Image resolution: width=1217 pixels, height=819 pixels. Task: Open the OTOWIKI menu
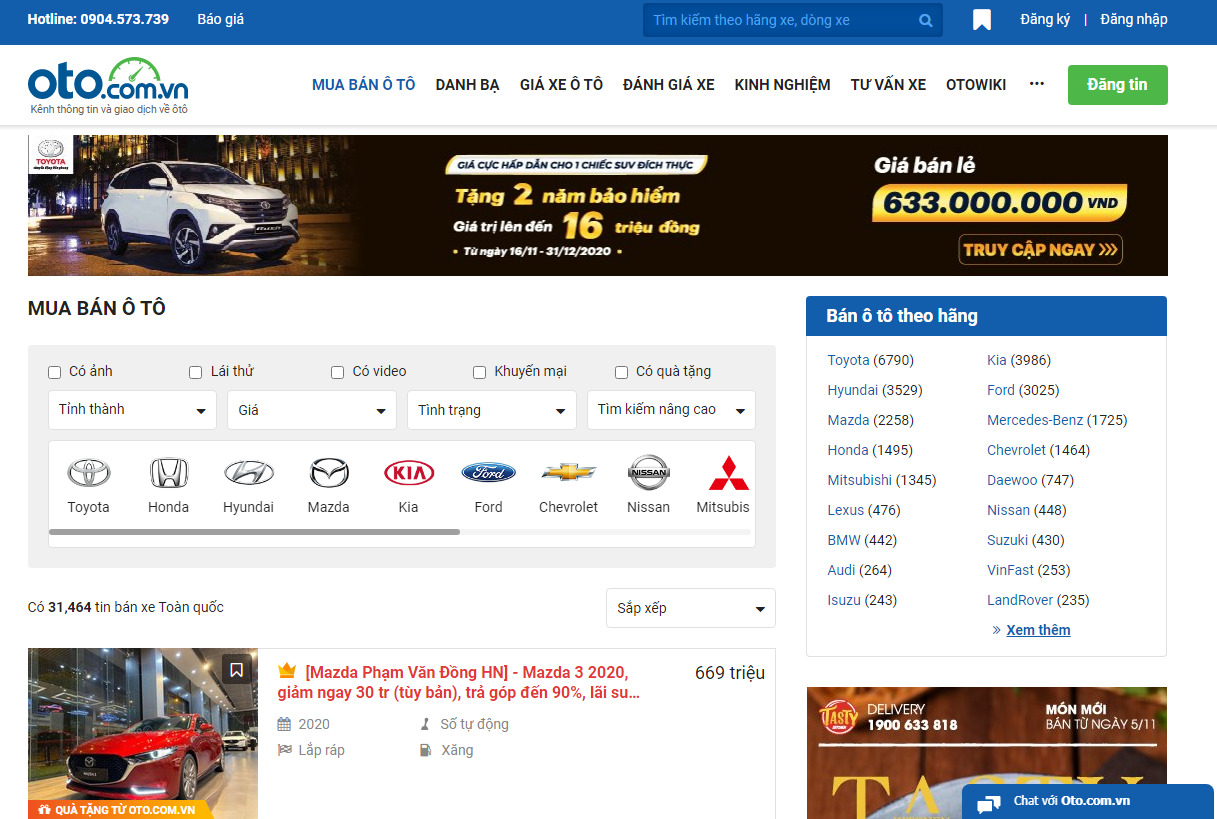[976, 85]
